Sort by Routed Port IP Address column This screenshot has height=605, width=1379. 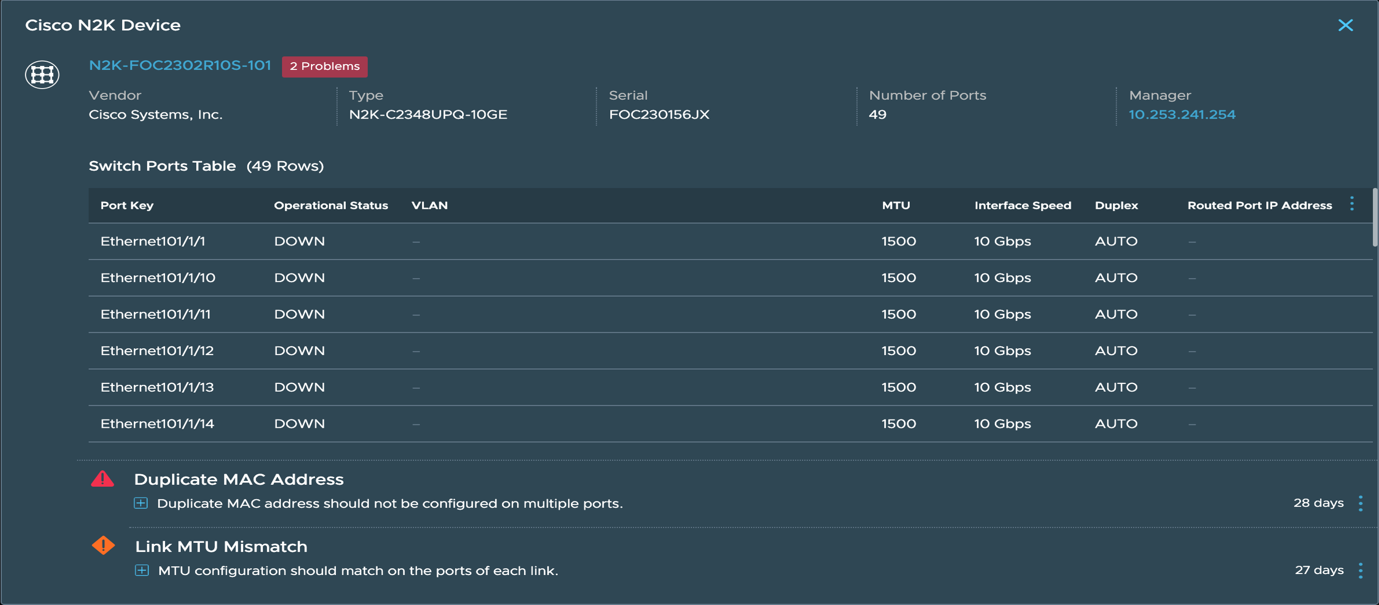point(1259,205)
